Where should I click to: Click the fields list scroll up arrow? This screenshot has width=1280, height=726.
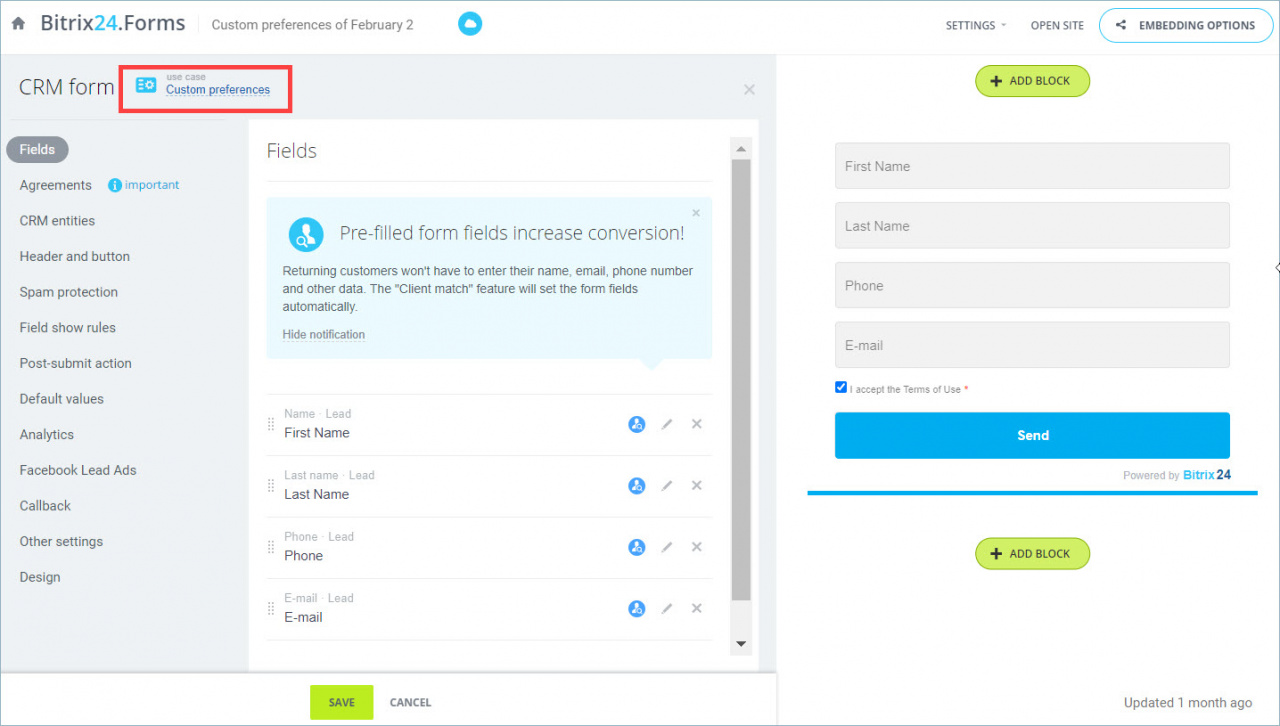click(x=741, y=149)
